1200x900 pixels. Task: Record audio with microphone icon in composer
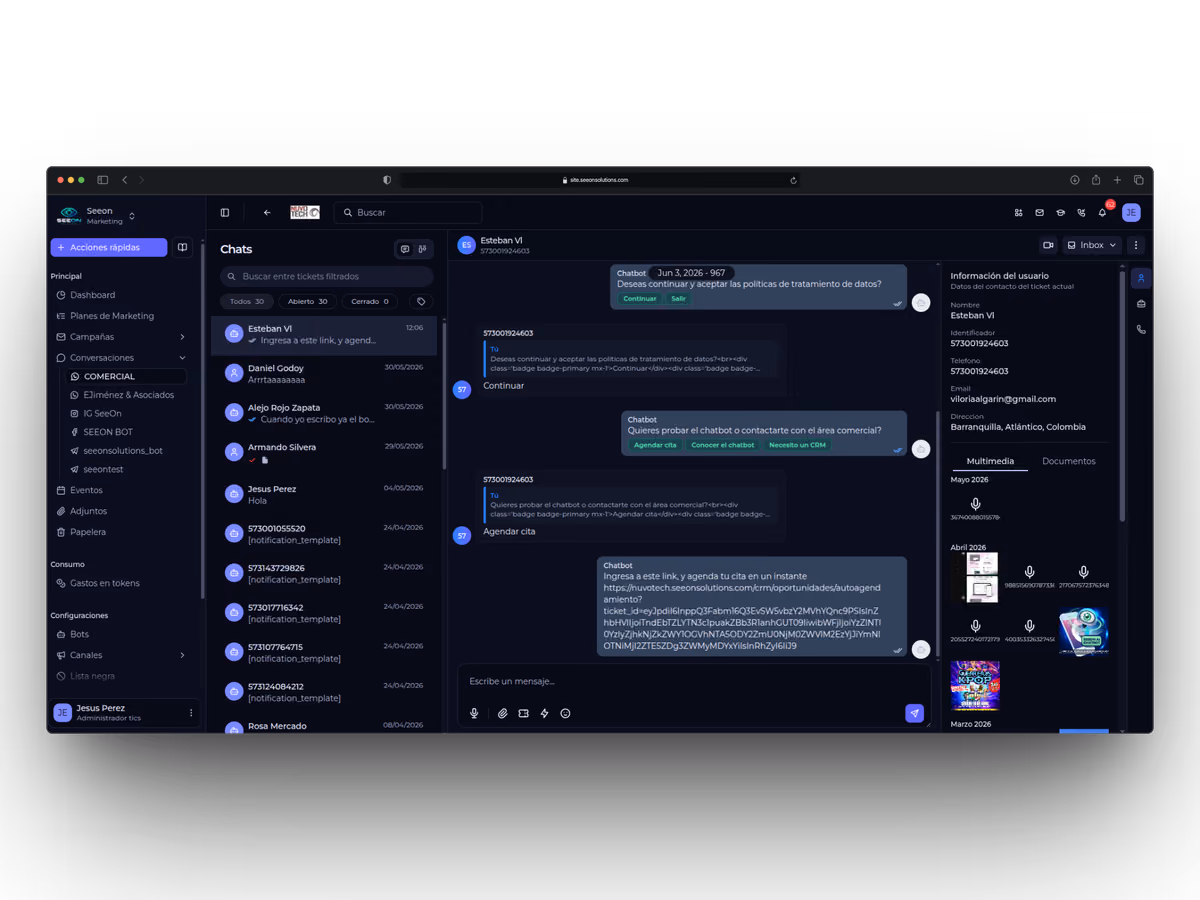pyautogui.click(x=474, y=713)
